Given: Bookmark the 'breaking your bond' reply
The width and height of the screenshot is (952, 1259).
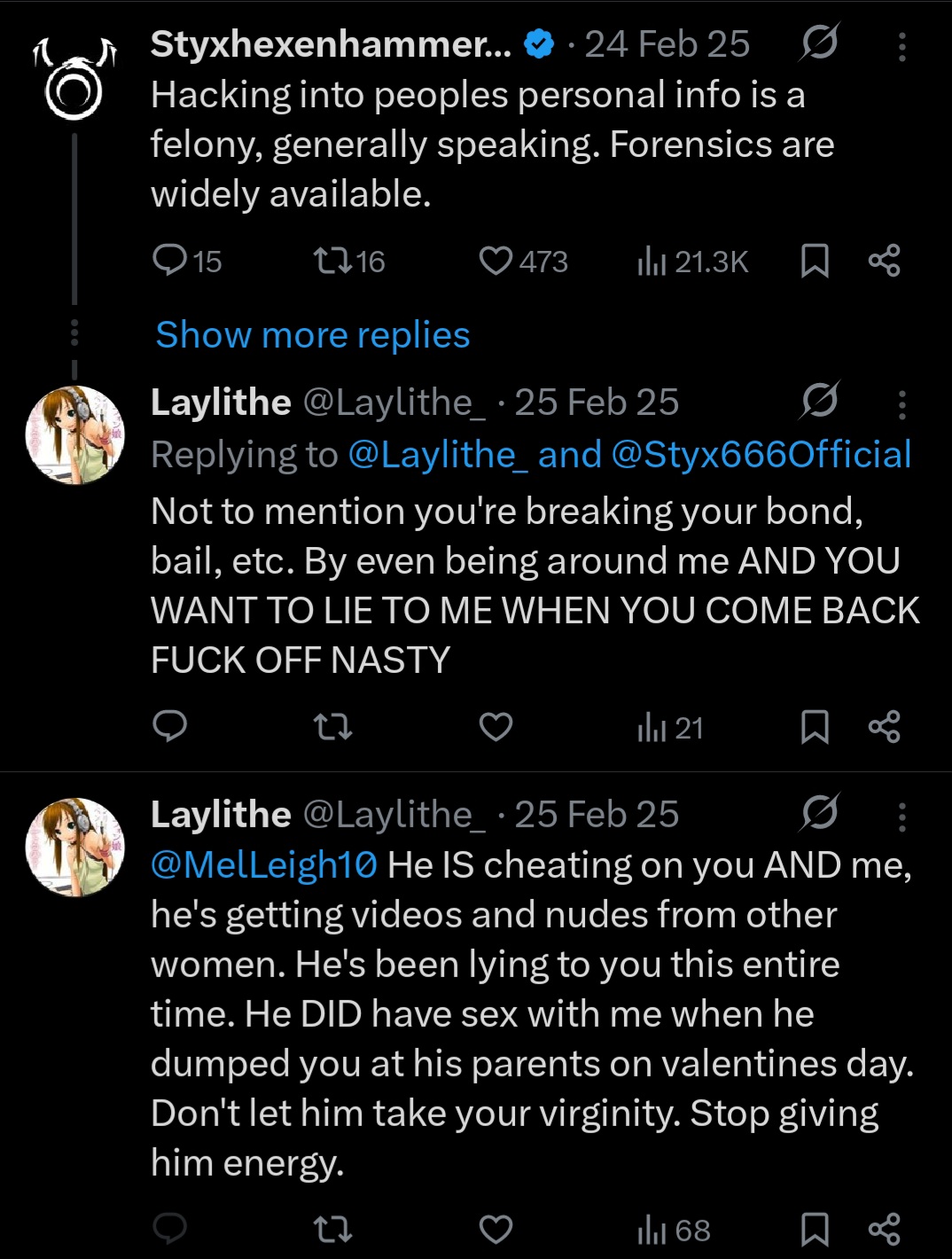Looking at the screenshot, I should (x=815, y=727).
